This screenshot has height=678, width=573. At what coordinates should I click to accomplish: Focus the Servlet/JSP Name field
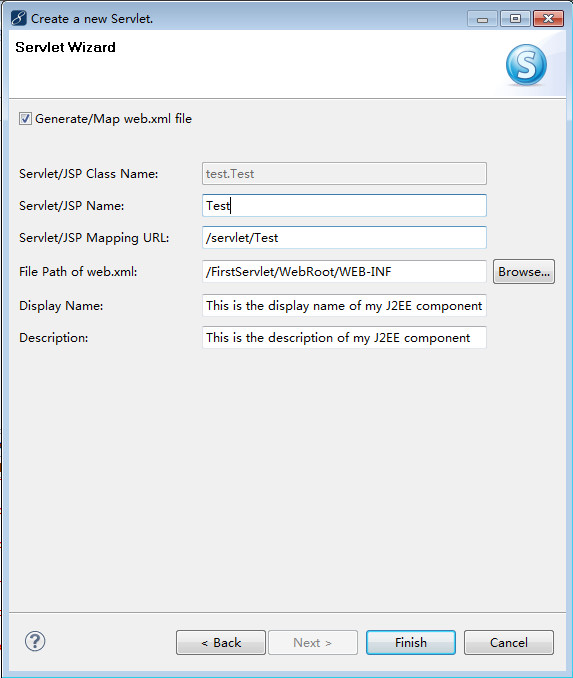click(x=344, y=205)
